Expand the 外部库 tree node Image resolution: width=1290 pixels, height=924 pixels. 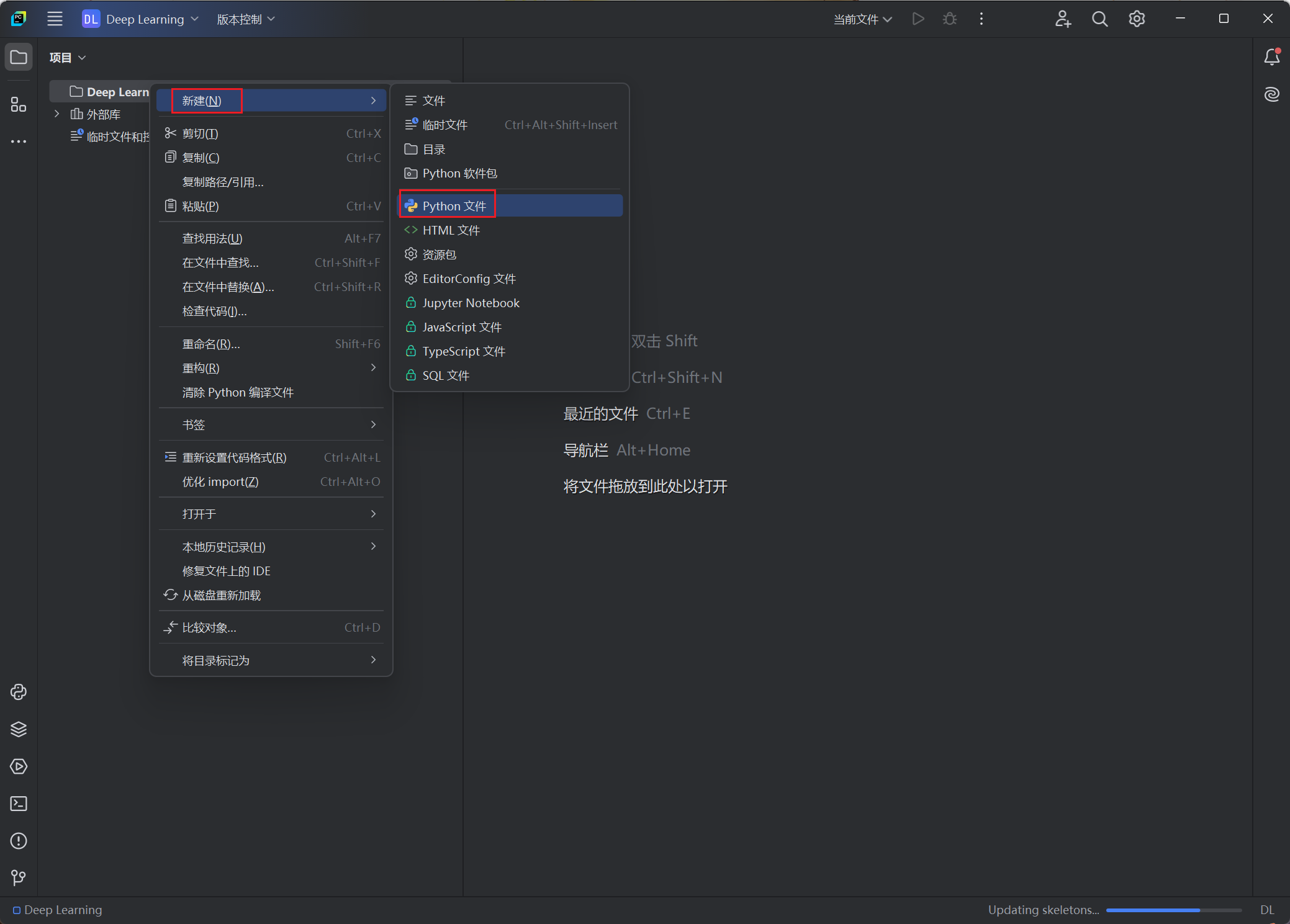(56, 114)
